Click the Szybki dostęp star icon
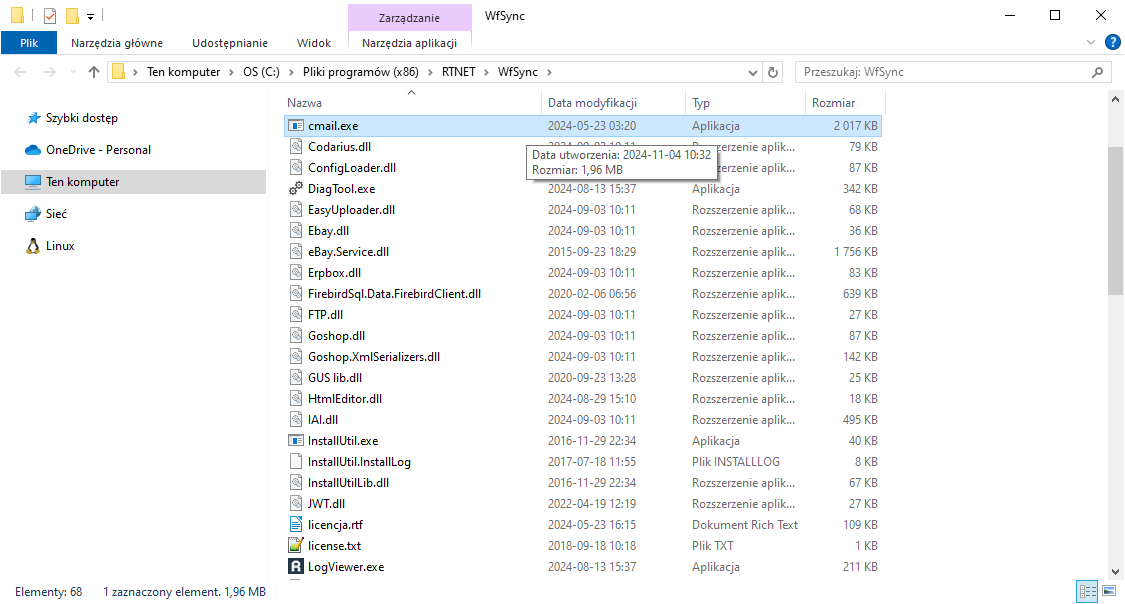The height and width of the screenshot is (604, 1125). pyautogui.click(x=33, y=118)
